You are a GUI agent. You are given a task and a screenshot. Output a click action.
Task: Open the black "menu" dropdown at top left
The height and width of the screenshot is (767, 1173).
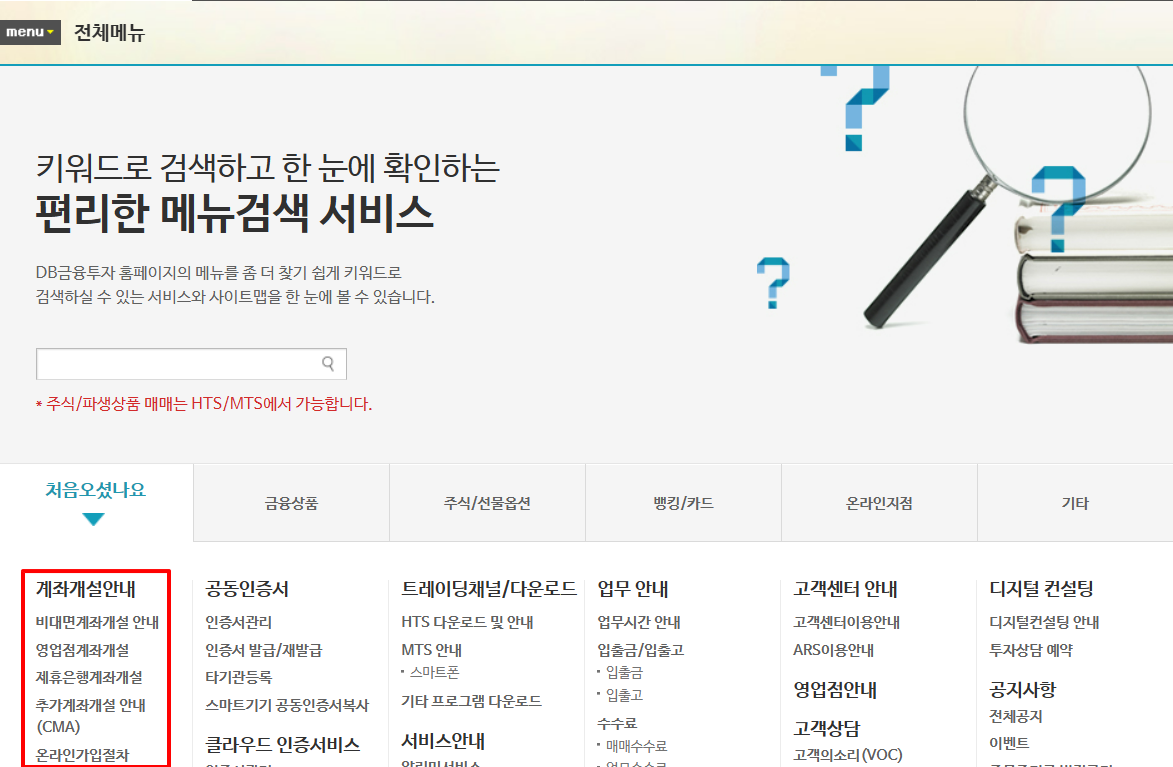point(30,31)
